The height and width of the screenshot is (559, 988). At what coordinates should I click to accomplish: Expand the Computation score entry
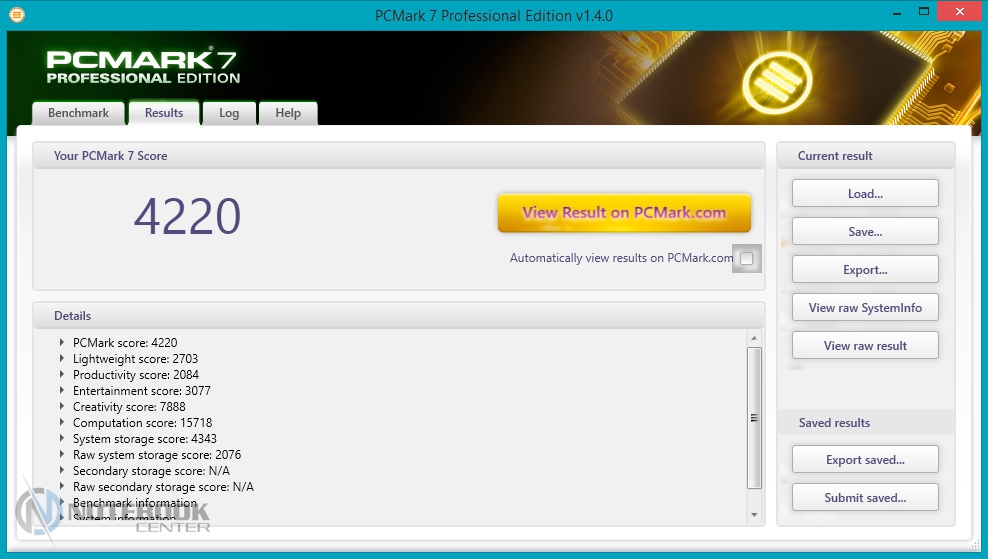click(x=62, y=423)
